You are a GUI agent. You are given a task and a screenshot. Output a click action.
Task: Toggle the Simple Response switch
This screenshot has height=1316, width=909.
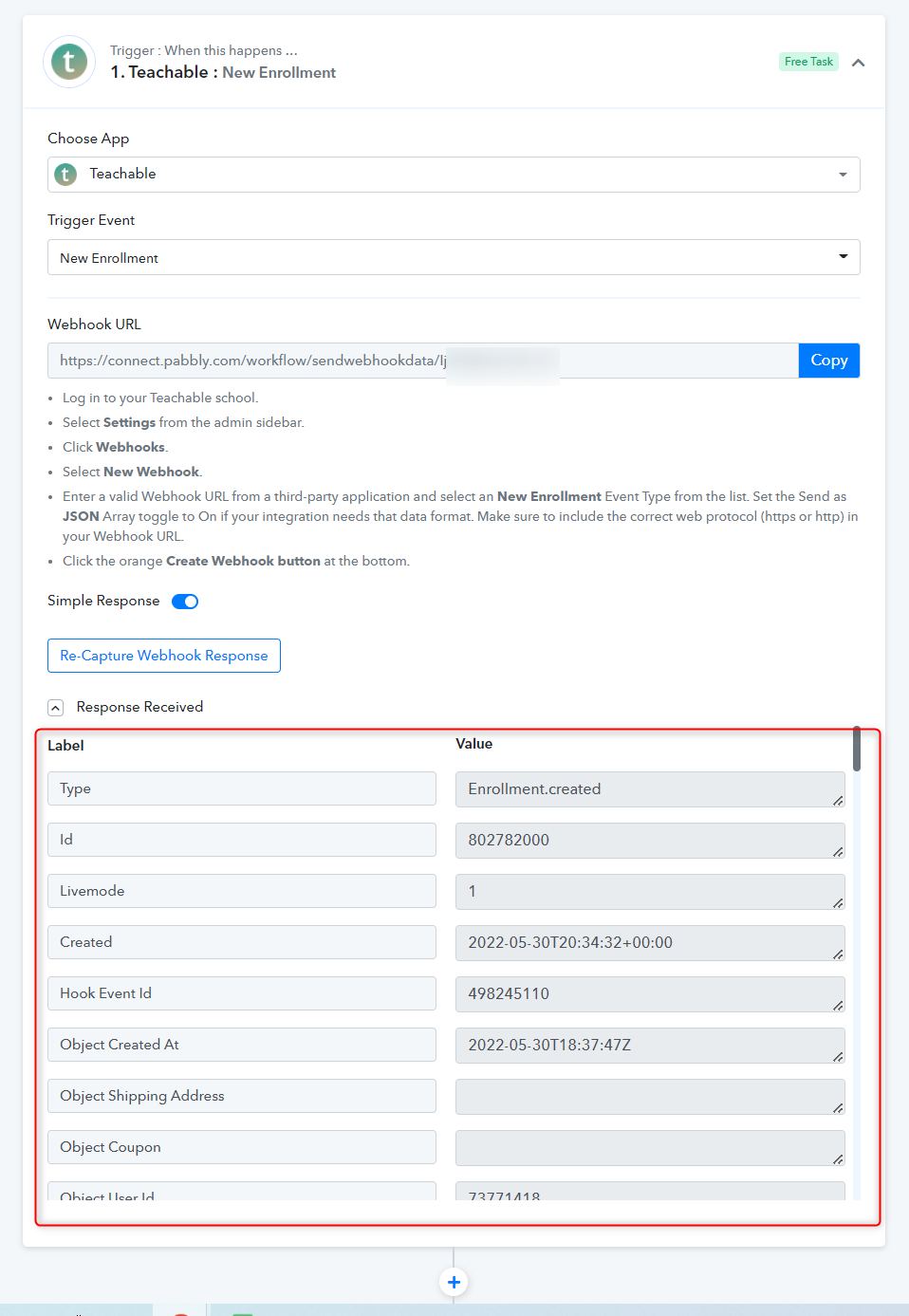click(185, 602)
